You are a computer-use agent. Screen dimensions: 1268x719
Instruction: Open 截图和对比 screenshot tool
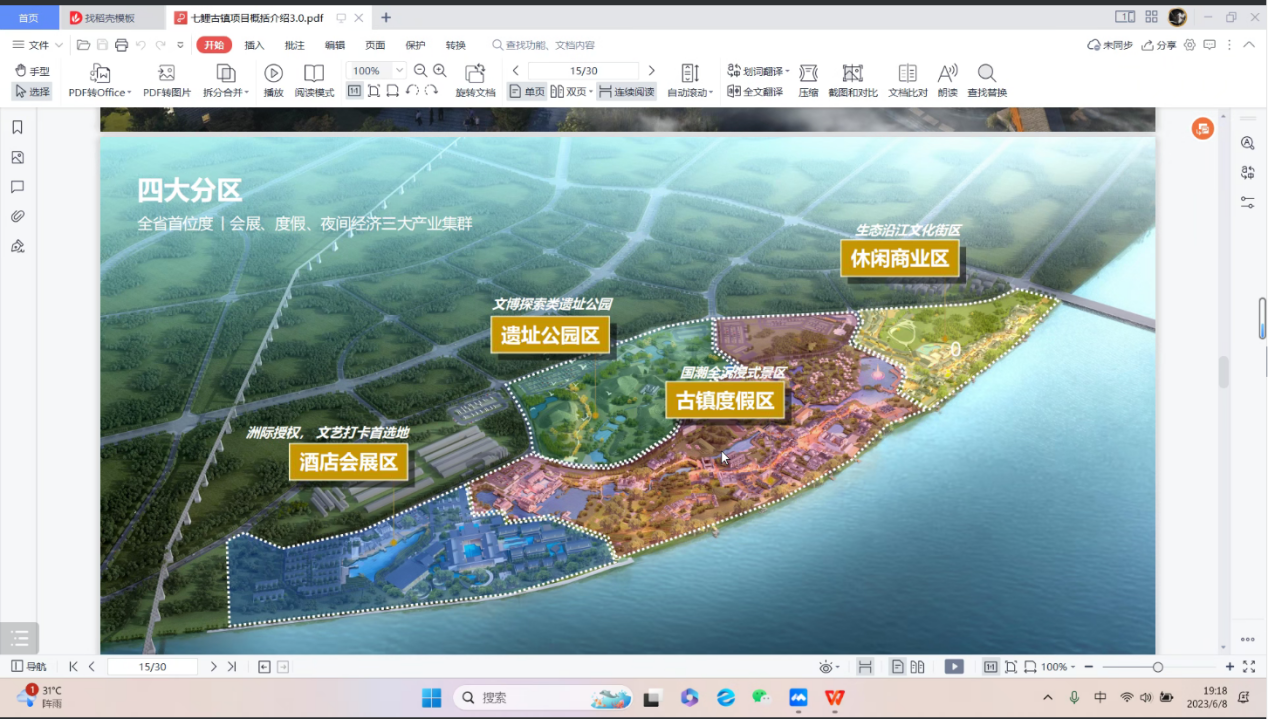(x=852, y=74)
